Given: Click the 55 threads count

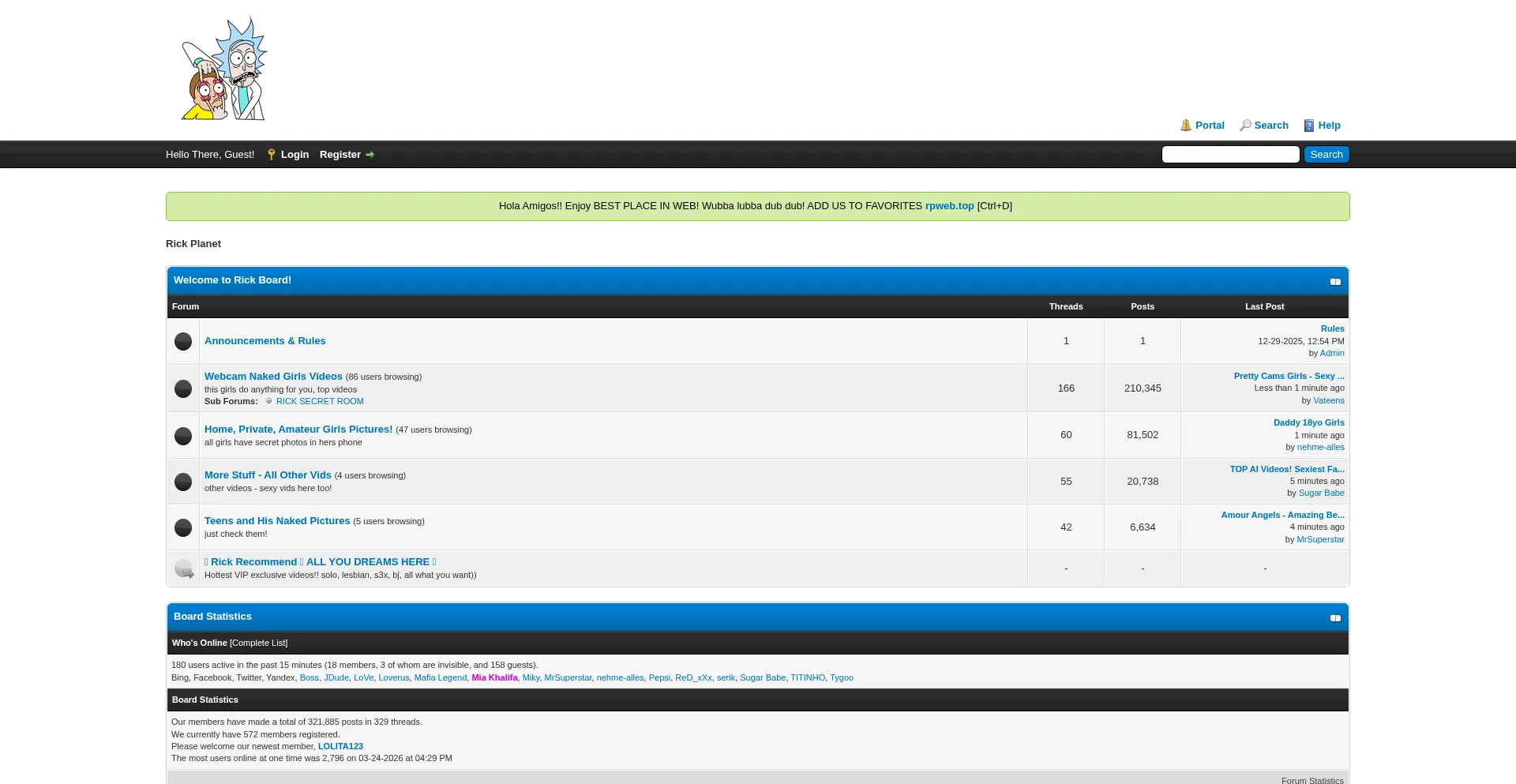Looking at the screenshot, I should (x=1066, y=482).
